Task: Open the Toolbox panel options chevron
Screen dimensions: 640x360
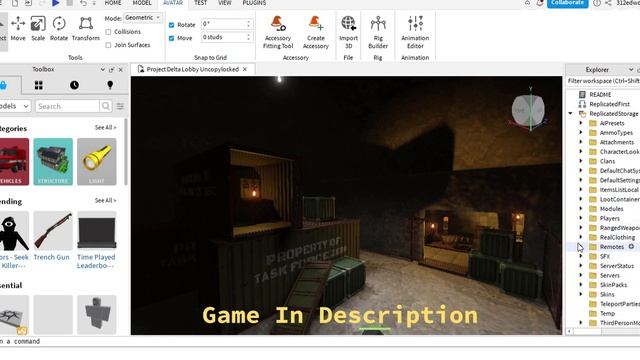Action: 102,70
